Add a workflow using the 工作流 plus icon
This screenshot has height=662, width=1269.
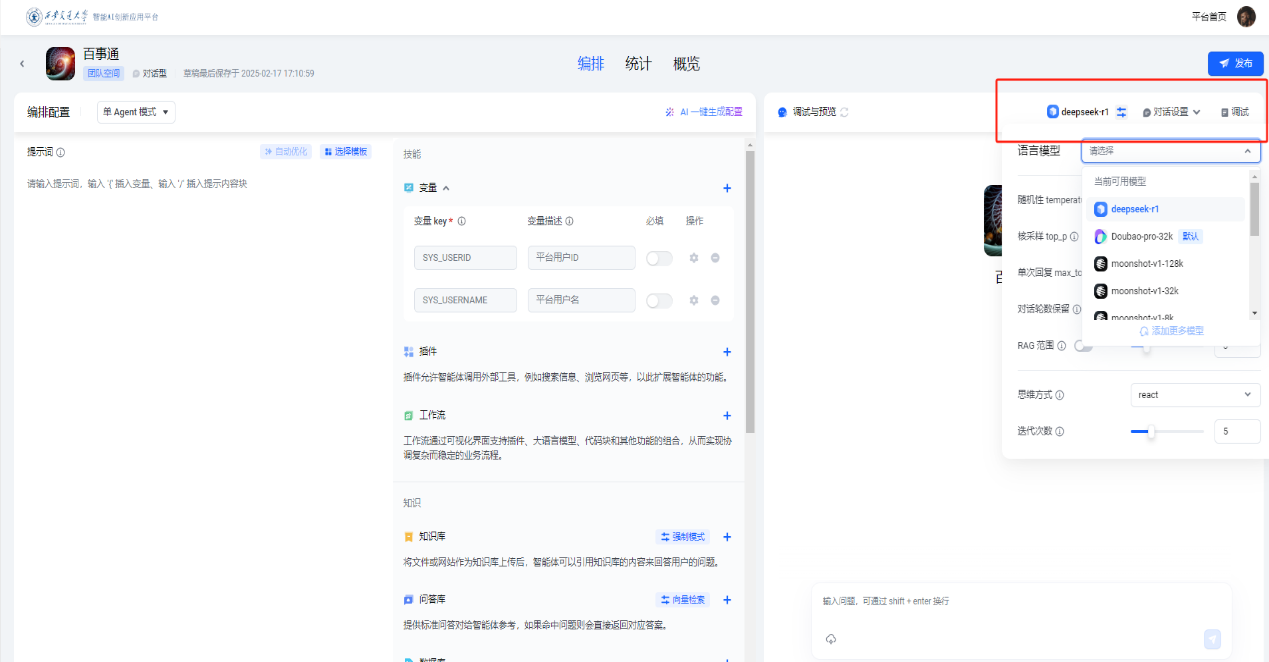[727, 416]
